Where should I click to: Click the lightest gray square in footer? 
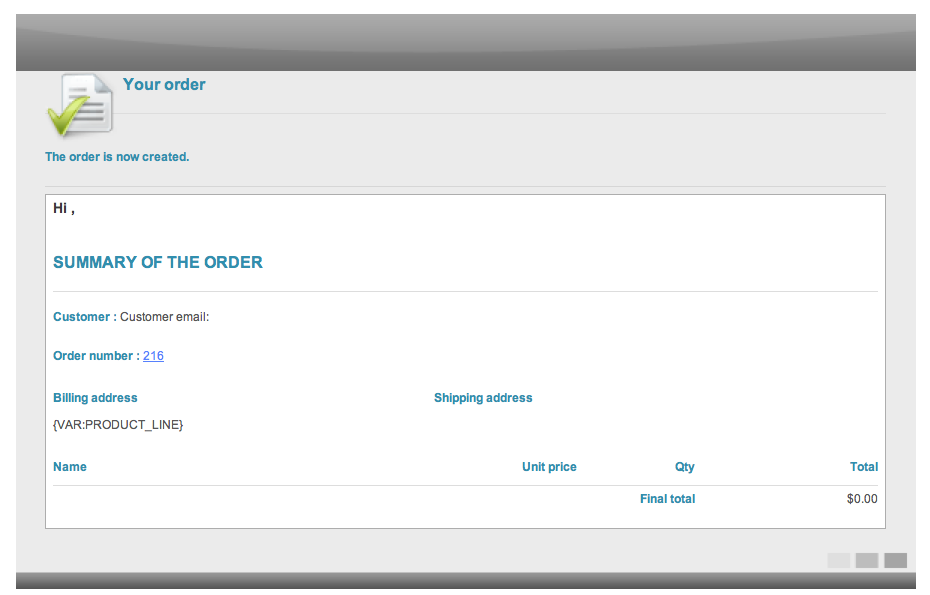pyautogui.click(x=839, y=560)
